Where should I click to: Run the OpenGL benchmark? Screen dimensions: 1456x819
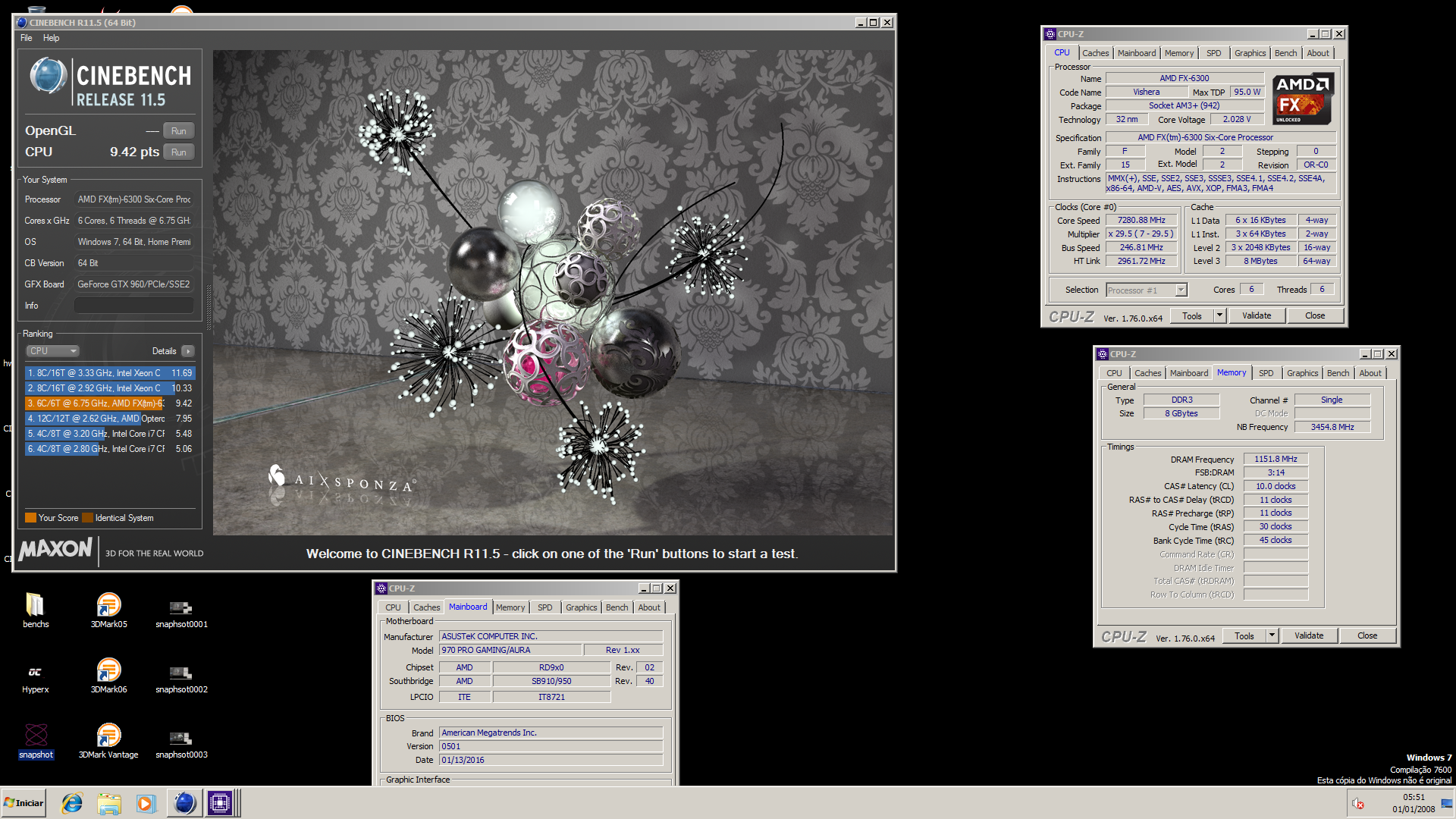(178, 131)
